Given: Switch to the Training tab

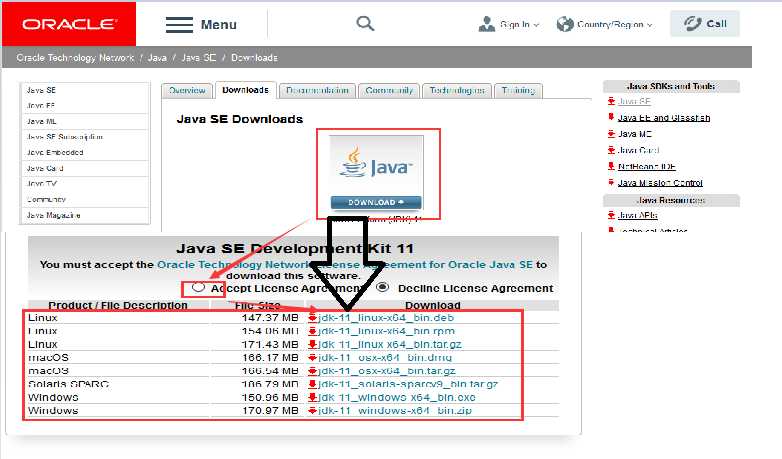Looking at the screenshot, I should pos(519,90).
